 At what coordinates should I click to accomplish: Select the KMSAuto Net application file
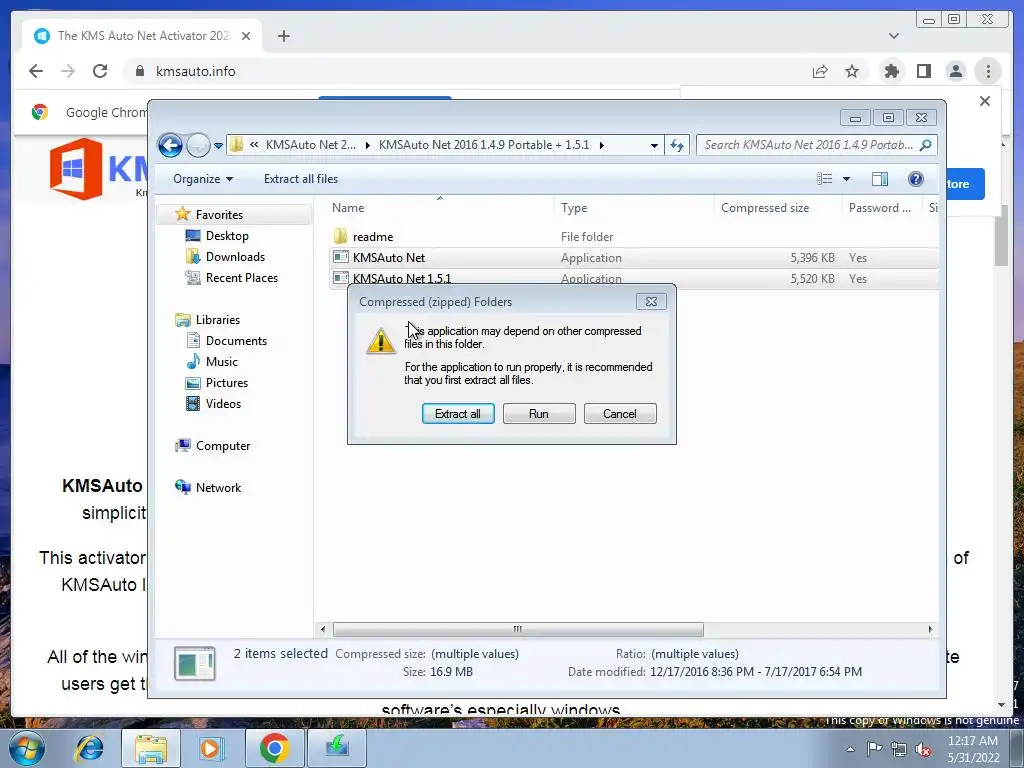(x=389, y=257)
